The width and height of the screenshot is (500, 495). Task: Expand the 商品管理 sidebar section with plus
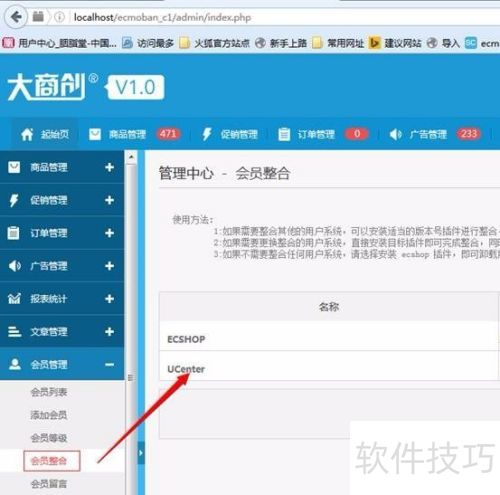[109, 167]
